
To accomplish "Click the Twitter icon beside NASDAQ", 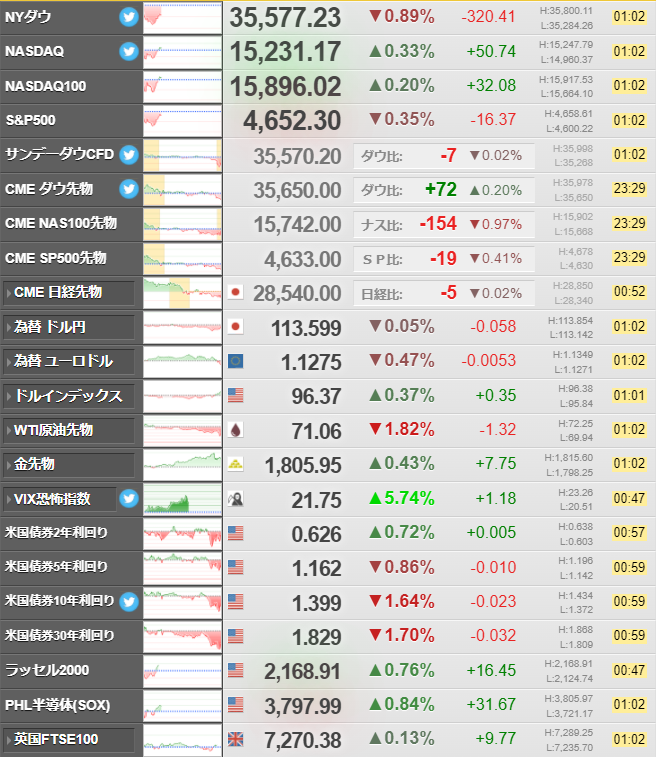I will [129, 51].
